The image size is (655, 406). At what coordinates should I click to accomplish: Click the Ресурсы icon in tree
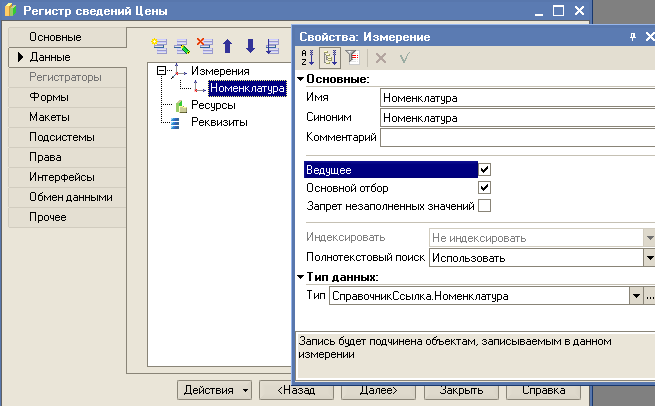[181, 106]
